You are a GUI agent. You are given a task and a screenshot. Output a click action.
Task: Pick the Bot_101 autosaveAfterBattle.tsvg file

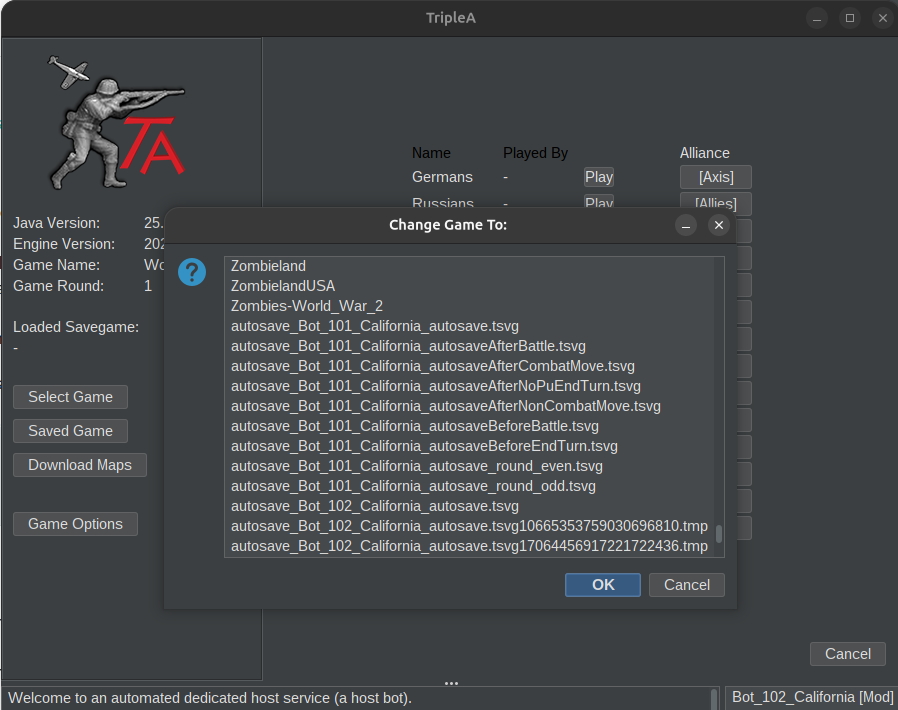pyautogui.click(x=470, y=346)
